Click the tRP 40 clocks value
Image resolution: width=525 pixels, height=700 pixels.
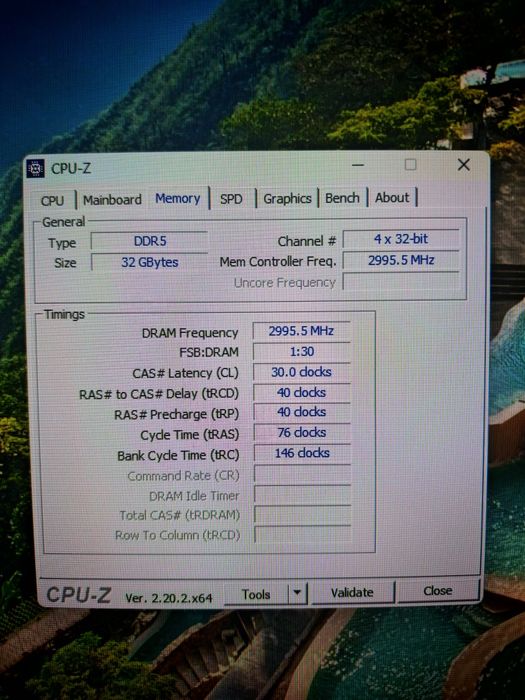[302, 412]
